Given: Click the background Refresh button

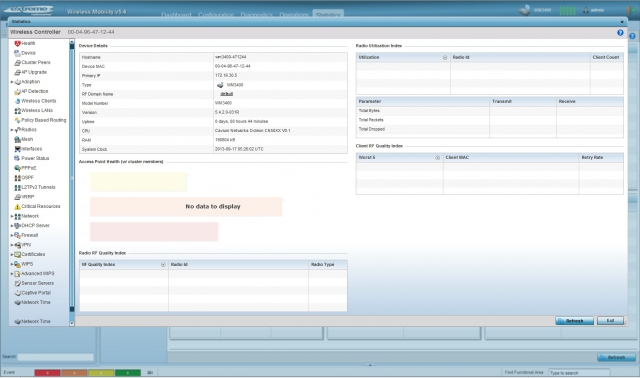Looking at the screenshot, I should pos(616,358).
